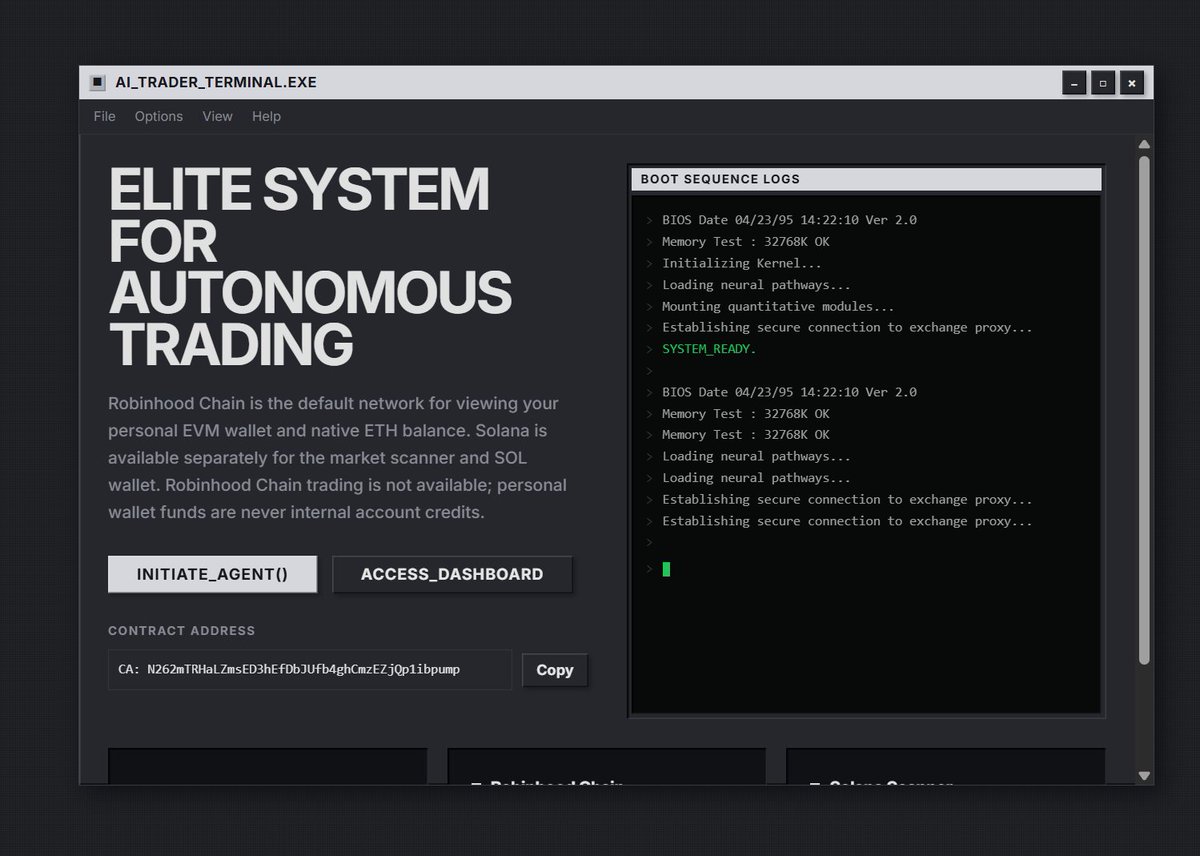This screenshot has width=1200, height=856.
Task: Close the AI Trader Terminal window
Action: [1132, 83]
